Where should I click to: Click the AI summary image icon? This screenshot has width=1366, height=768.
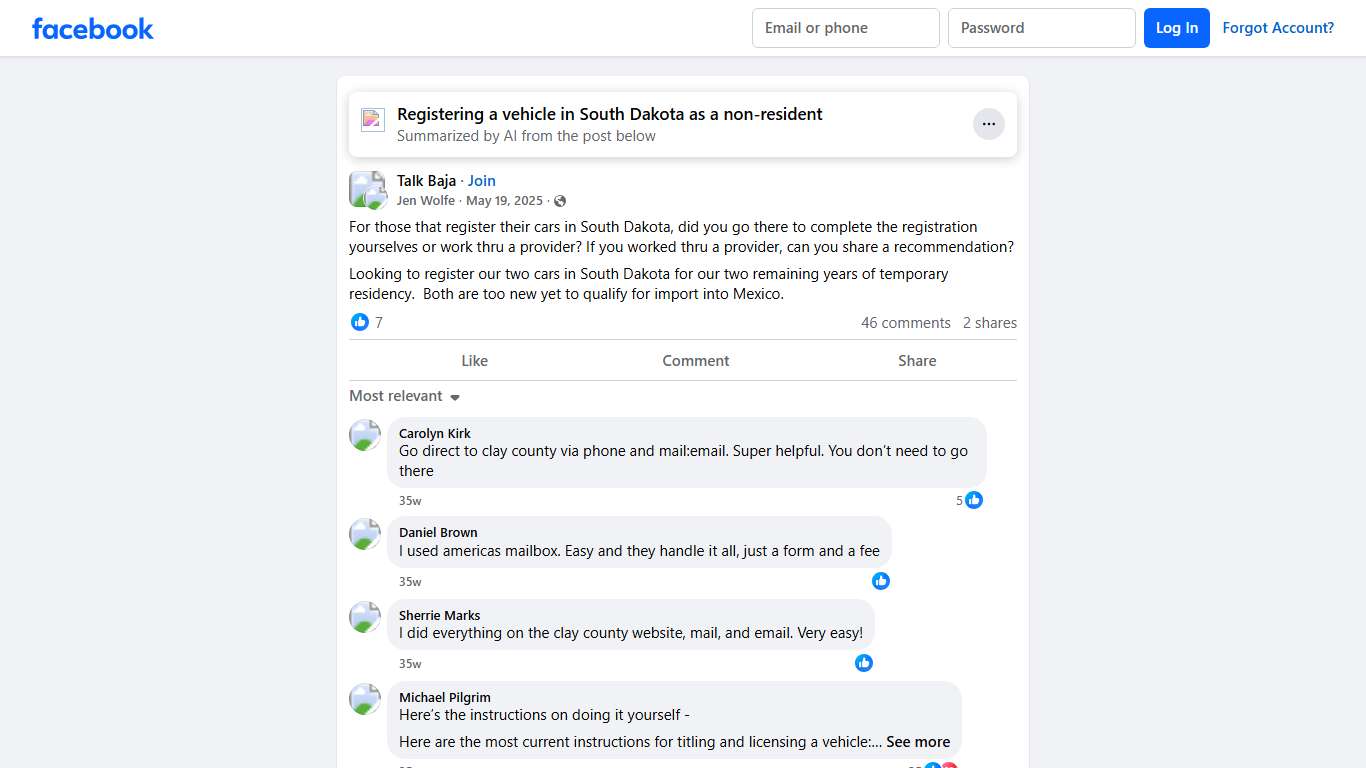point(373,120)
